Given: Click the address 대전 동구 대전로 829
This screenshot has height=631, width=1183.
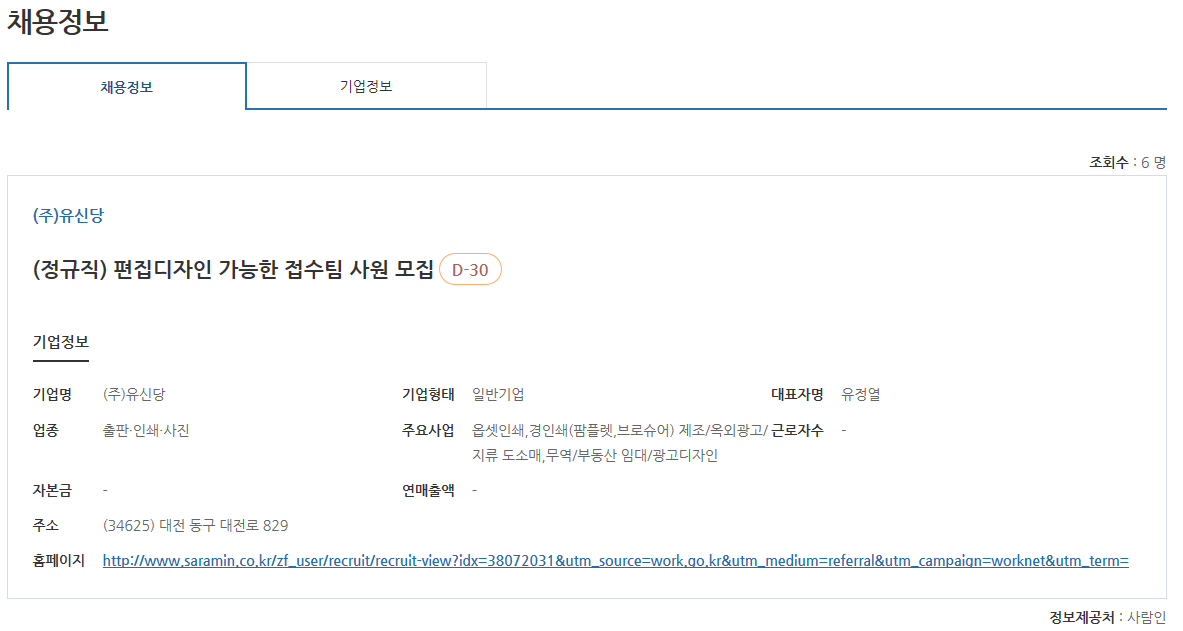Looking at the screenshot, I should (195, 525).
